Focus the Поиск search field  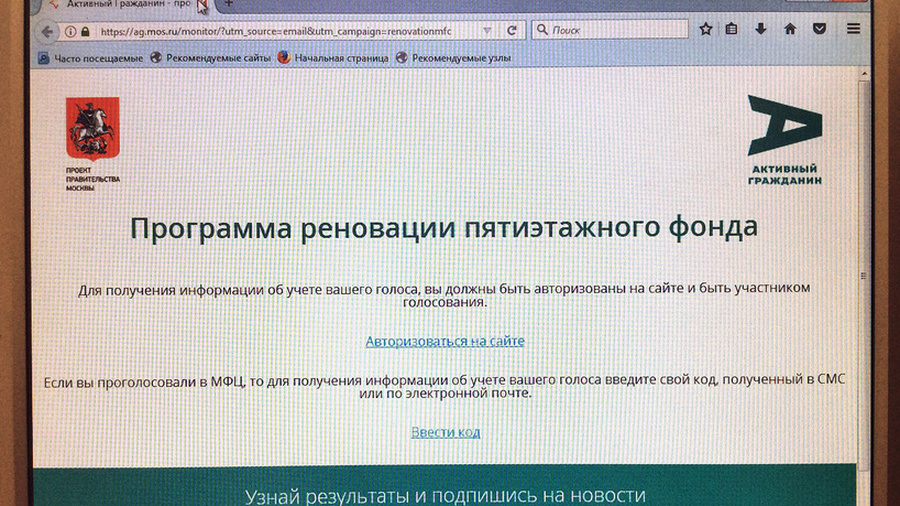pos(615,30)
